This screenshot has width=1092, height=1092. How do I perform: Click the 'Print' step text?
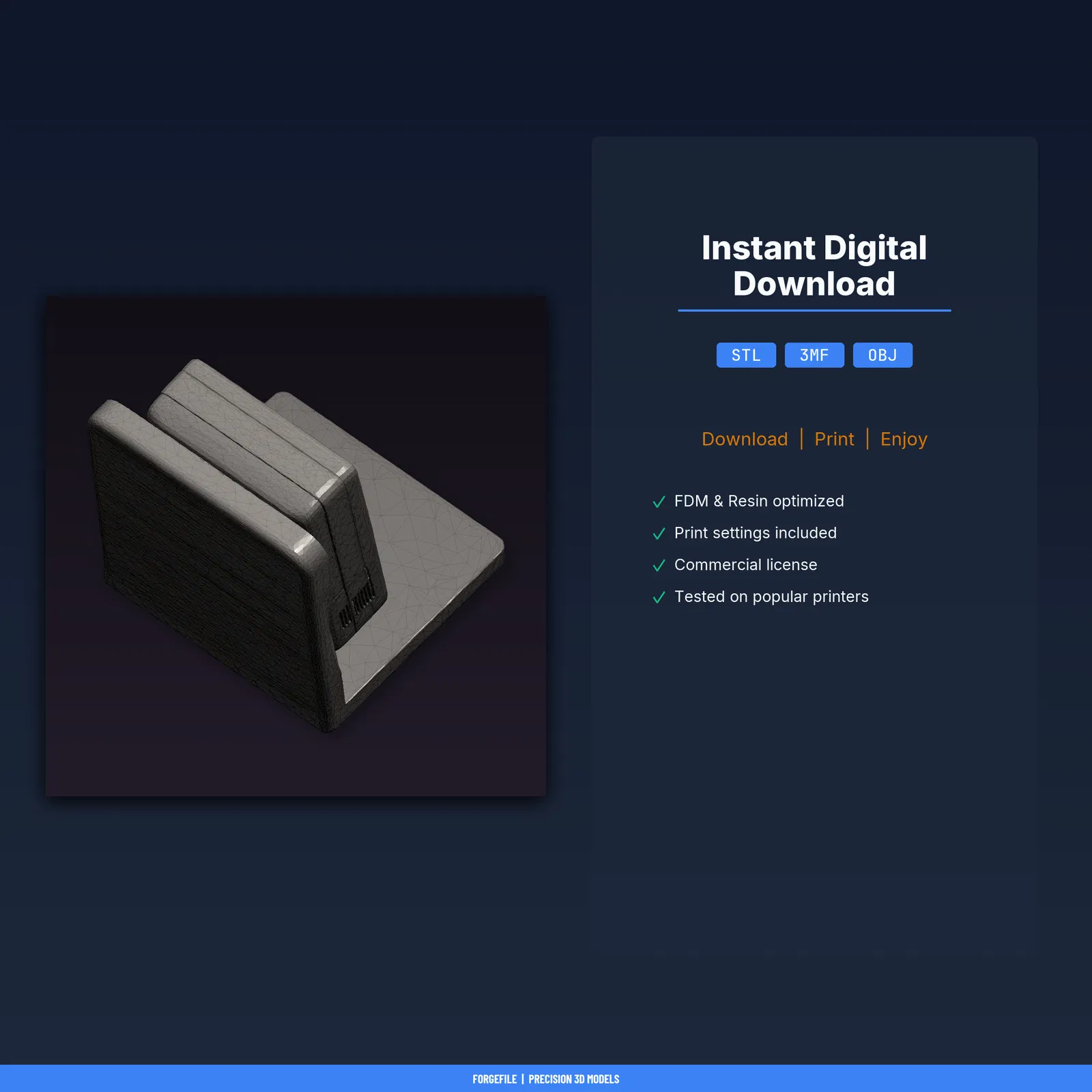tap(834, 439)
